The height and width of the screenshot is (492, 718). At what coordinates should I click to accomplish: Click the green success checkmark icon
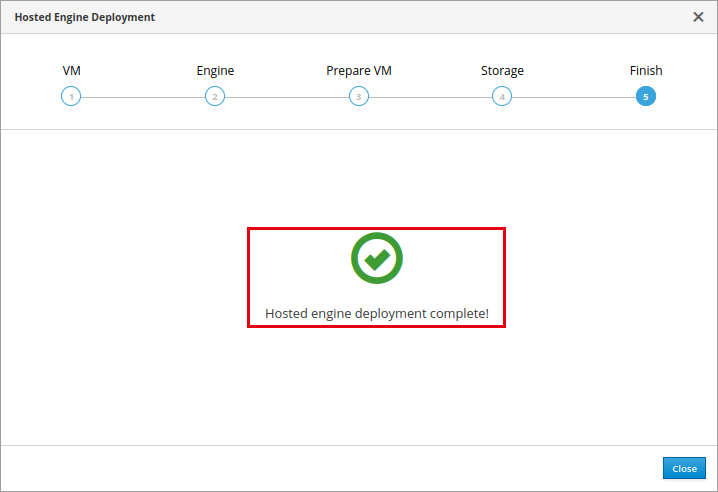coord(377,258)
